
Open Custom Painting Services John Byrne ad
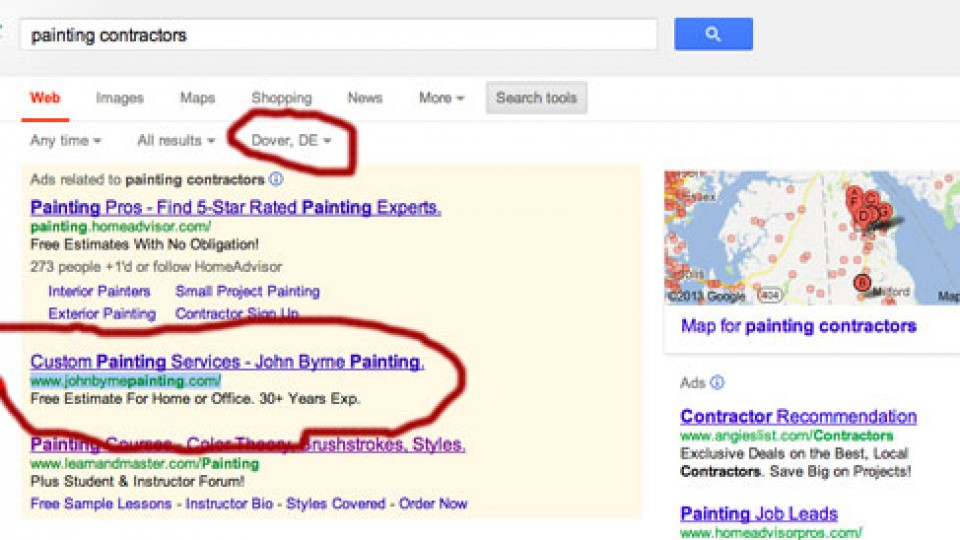pos(227,361)
